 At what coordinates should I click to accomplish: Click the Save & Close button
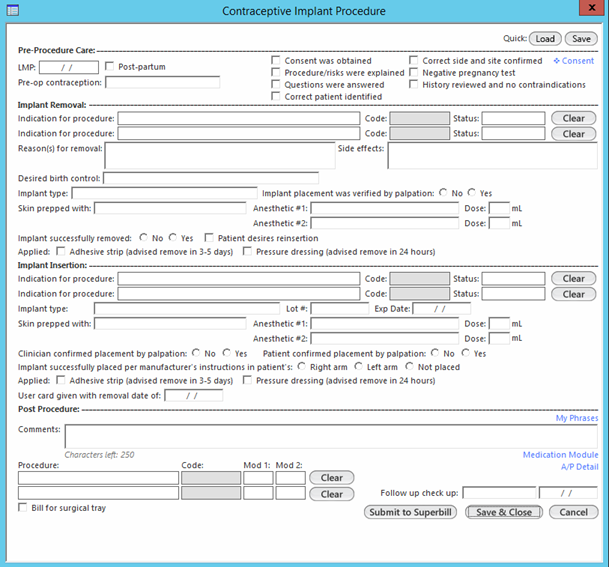coord(504,512)
